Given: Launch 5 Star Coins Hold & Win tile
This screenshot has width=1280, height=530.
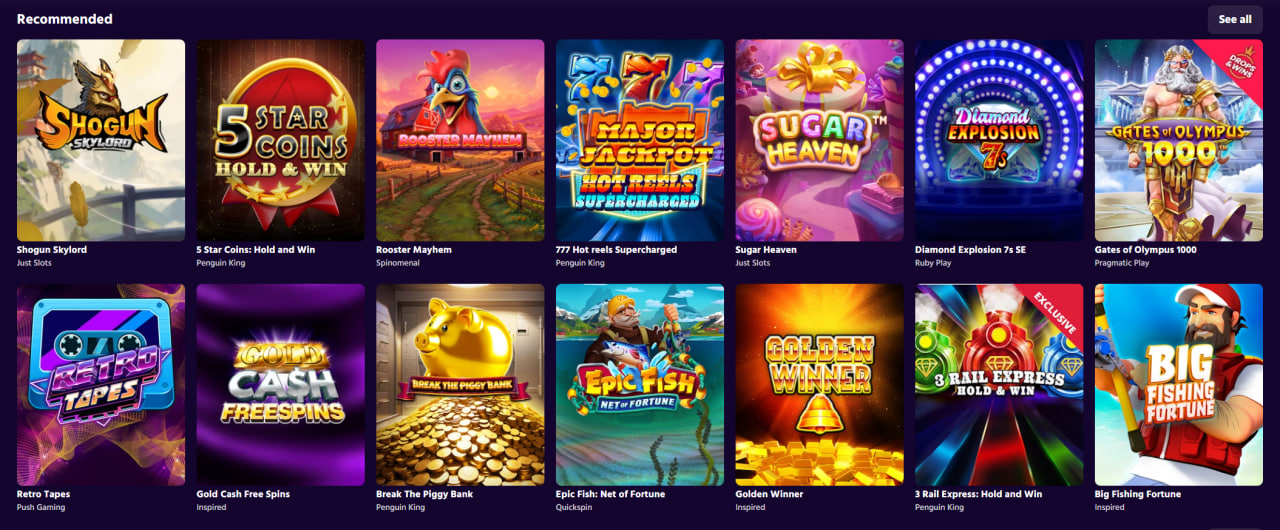Looking at the screenshot, I should click(281, 140).
